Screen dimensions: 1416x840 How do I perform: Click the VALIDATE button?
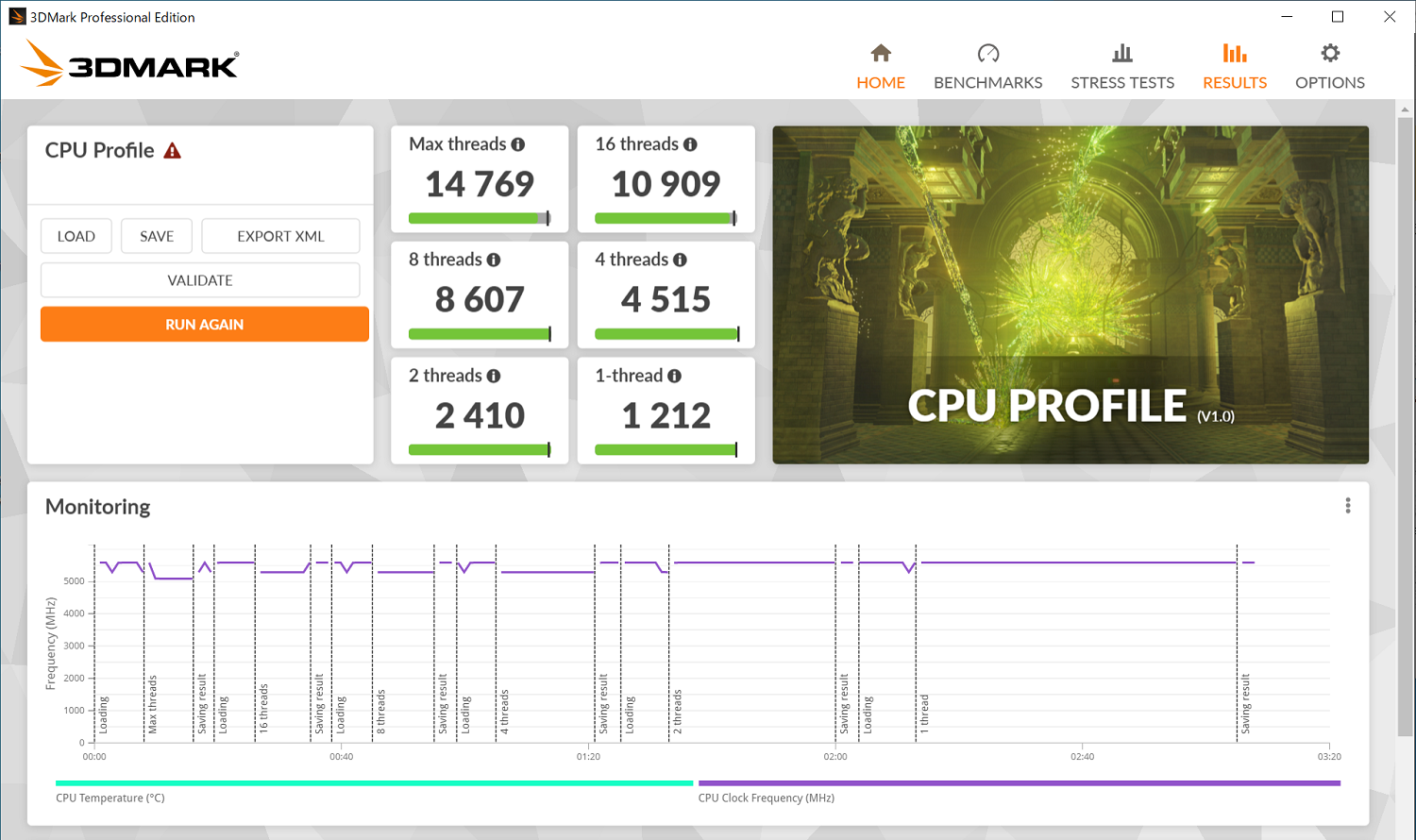click(200, 280)
